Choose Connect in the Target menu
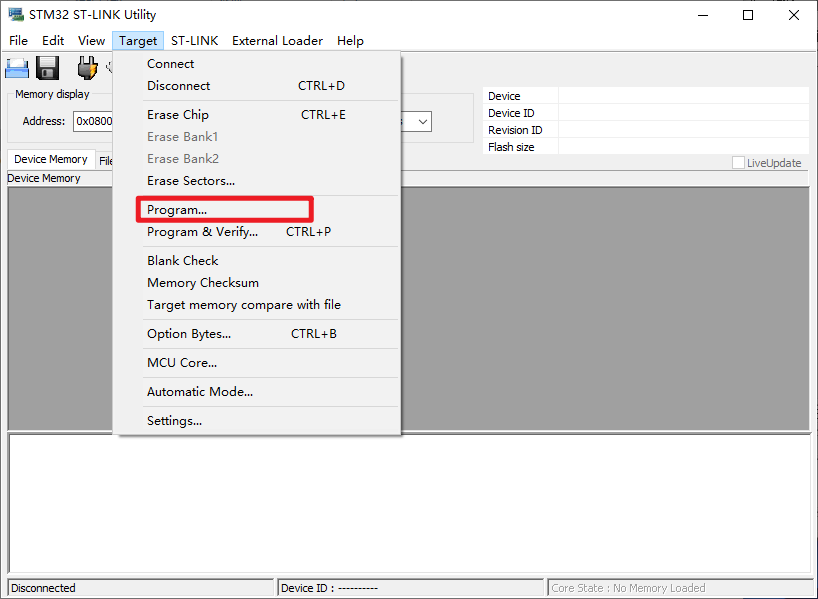Image resolution: width=818 pixels, height=599 pixels. (257, 64)
